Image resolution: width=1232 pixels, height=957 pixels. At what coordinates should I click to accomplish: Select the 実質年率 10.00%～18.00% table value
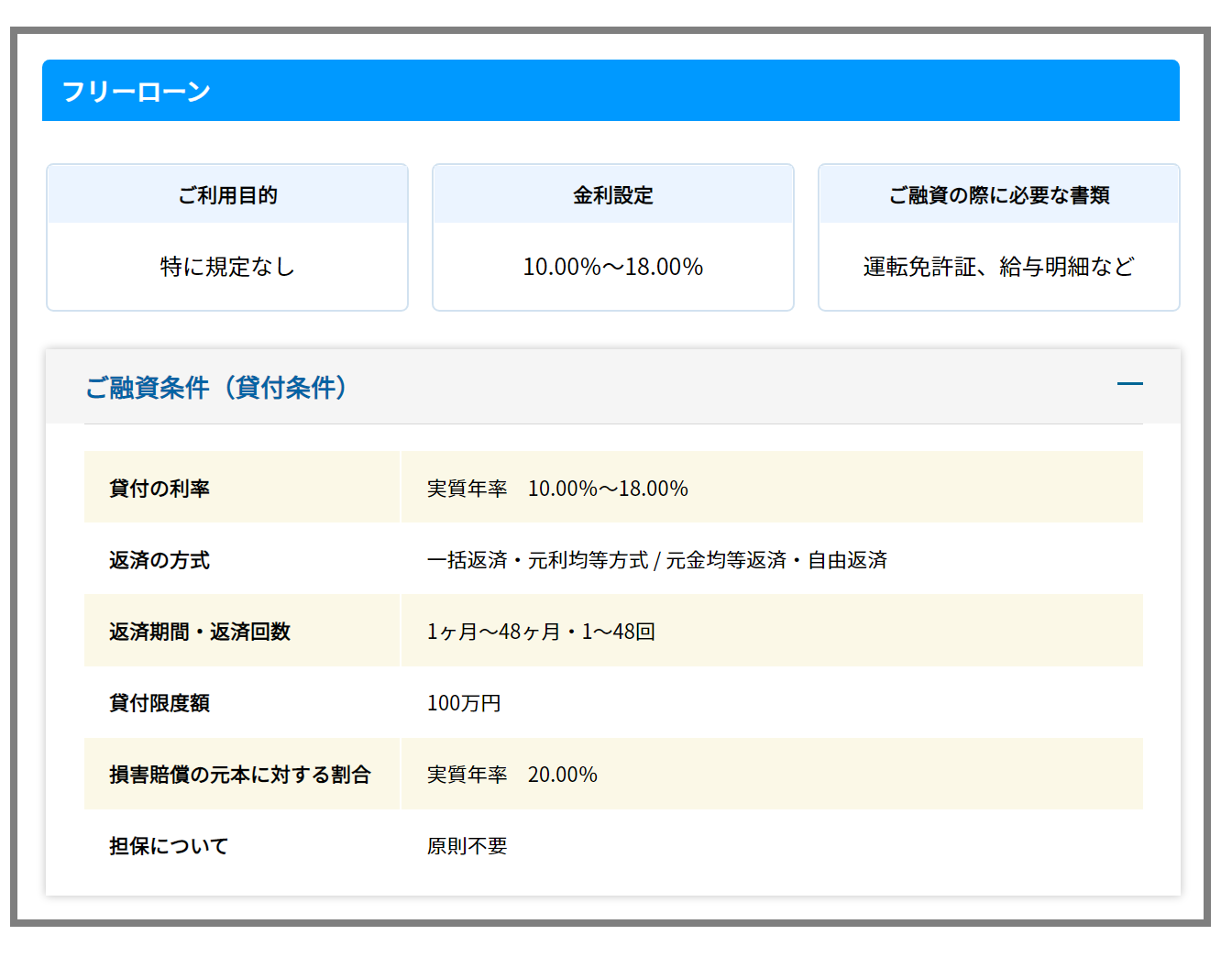pos(557,489)
